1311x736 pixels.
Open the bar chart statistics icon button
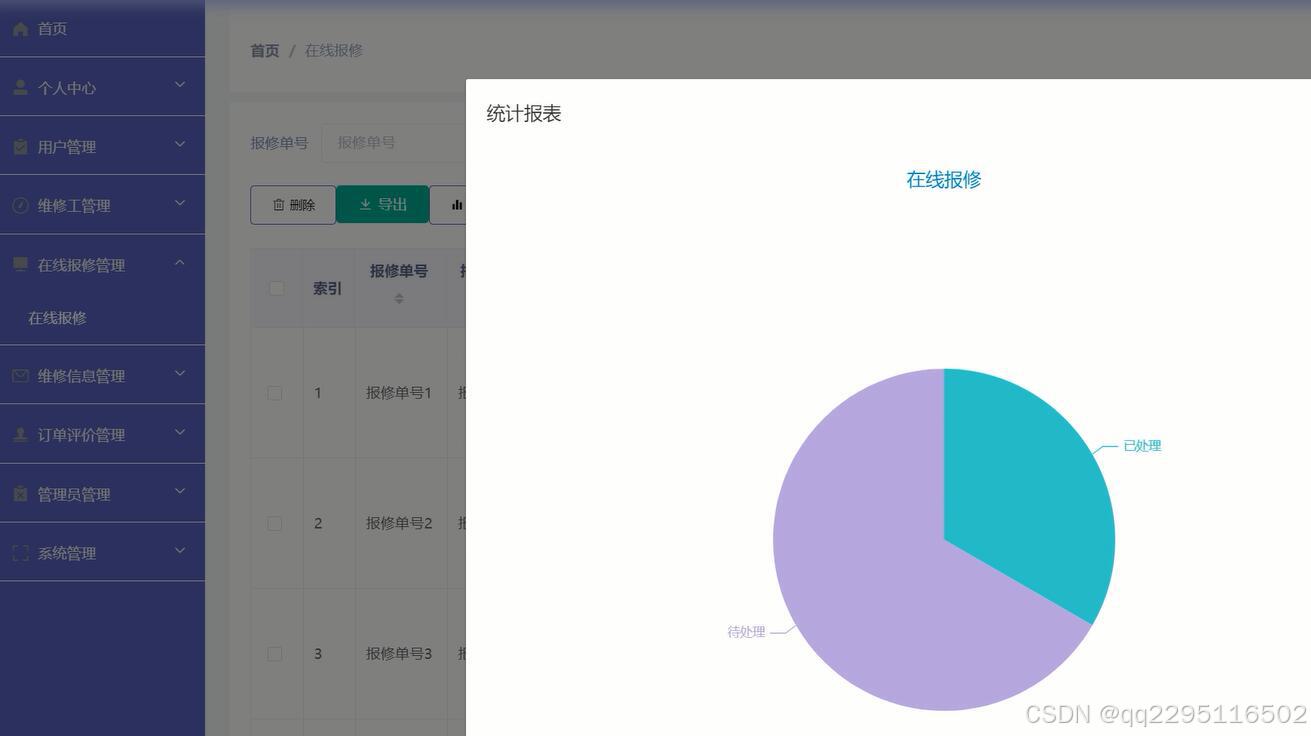click(457, 205)
